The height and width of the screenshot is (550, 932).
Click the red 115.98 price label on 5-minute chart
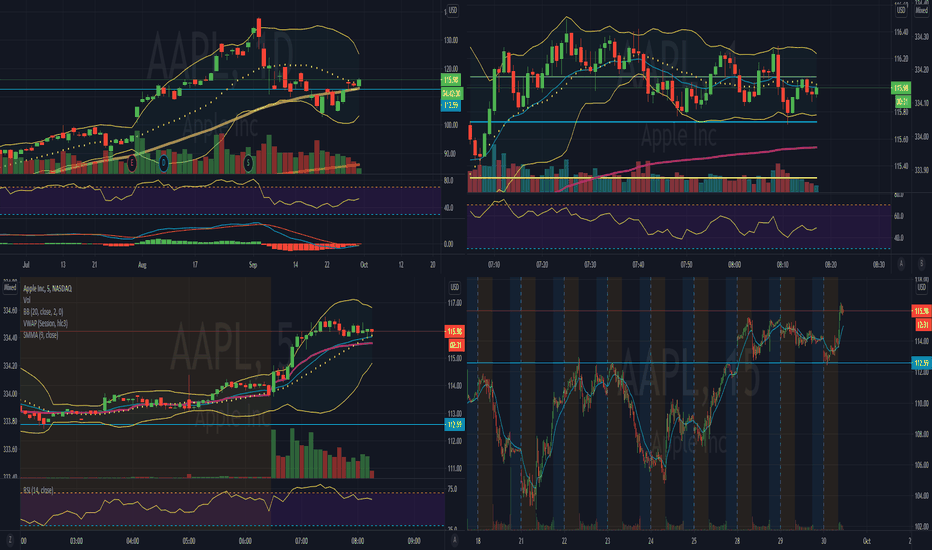click(455, 331)
